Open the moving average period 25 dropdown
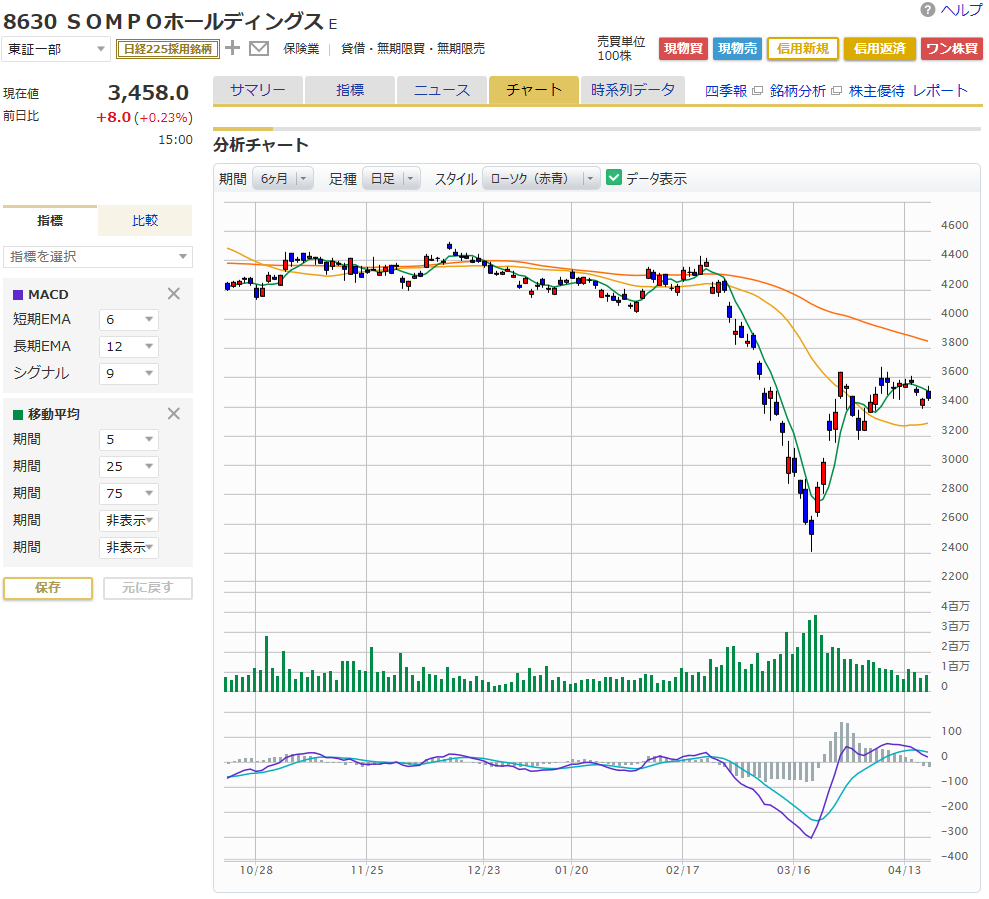 point(129,467)
